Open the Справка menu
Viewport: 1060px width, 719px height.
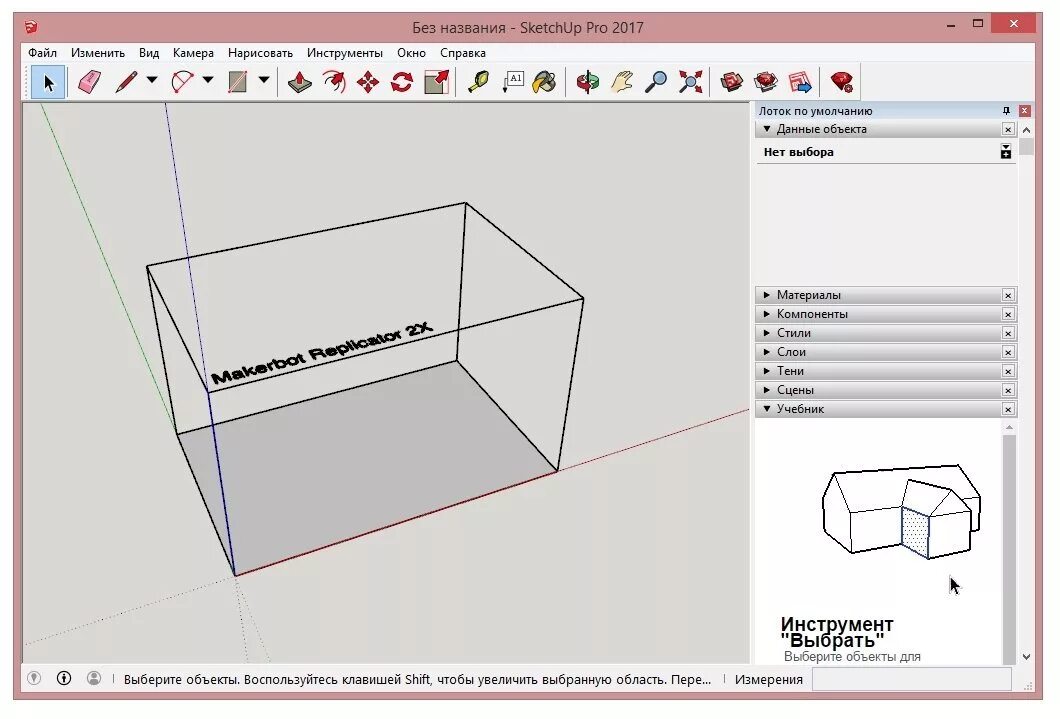click(x=462, y=53)
